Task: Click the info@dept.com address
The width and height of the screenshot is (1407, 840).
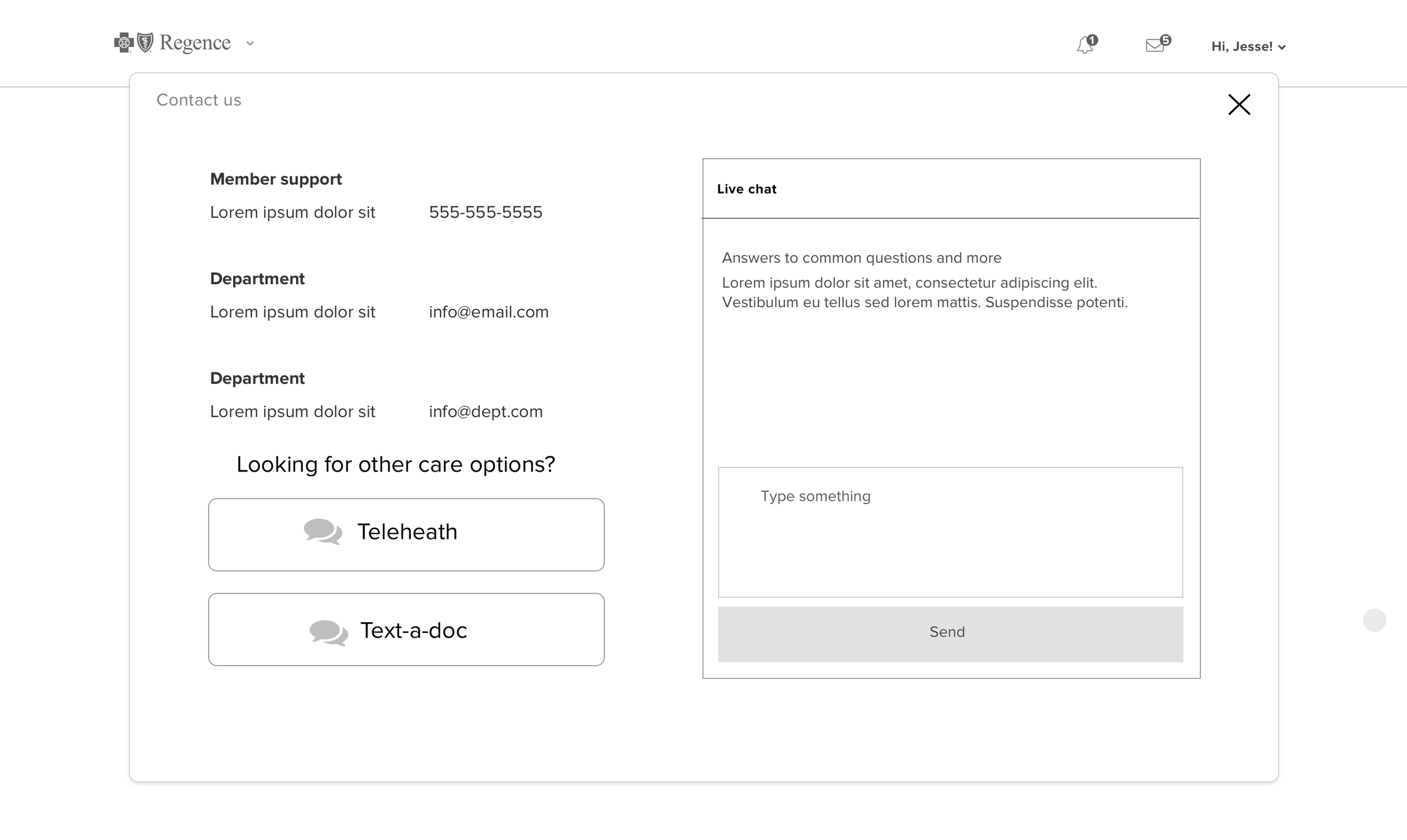Action: [485, 411]
